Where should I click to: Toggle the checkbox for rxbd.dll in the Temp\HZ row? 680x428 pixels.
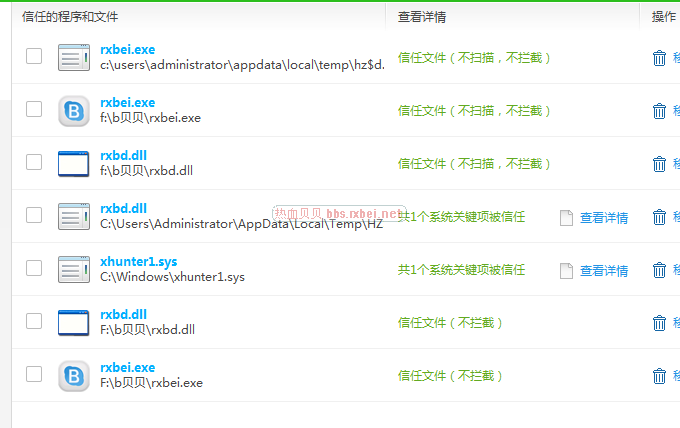34,215
